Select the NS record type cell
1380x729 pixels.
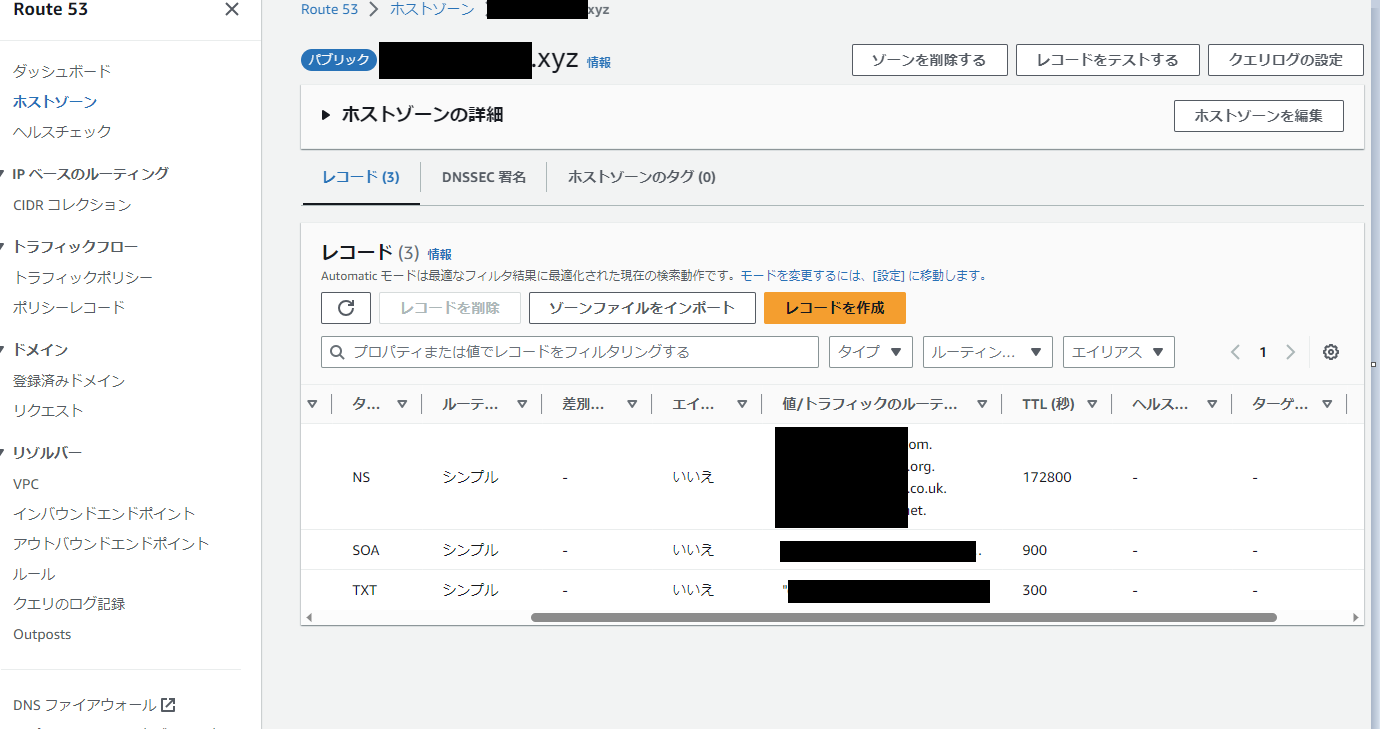pos(361,477)
